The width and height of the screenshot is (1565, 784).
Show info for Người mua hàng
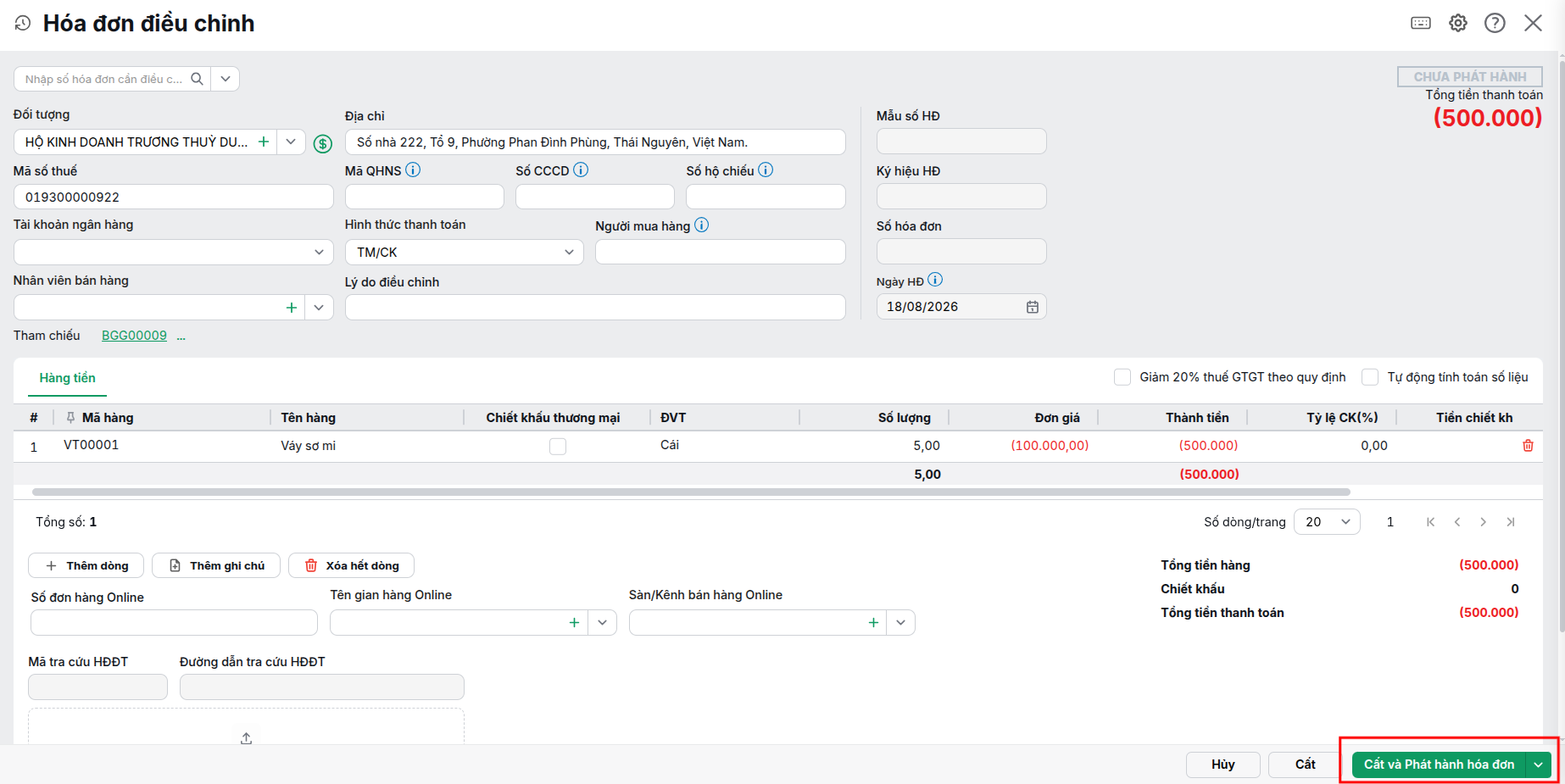tap(702, 225)
